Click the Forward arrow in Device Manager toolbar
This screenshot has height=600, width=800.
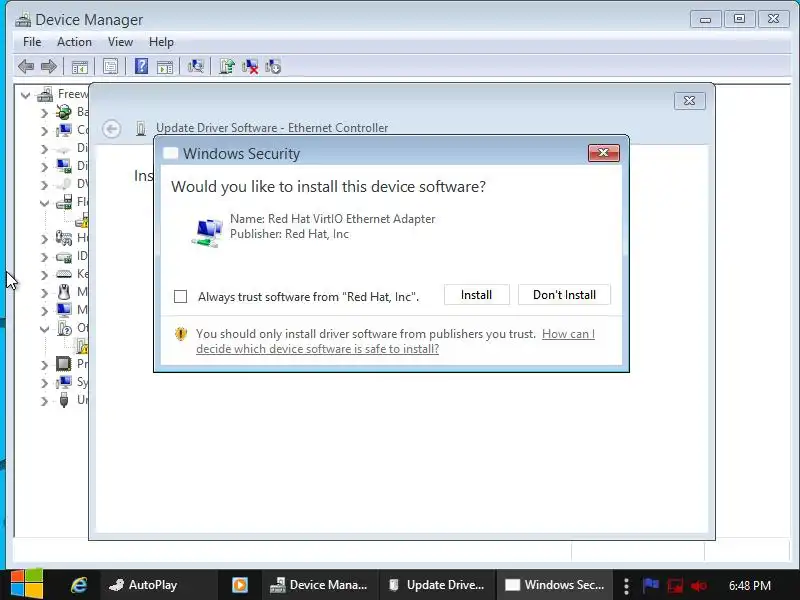pyautogui.click(x=49, y=66)
